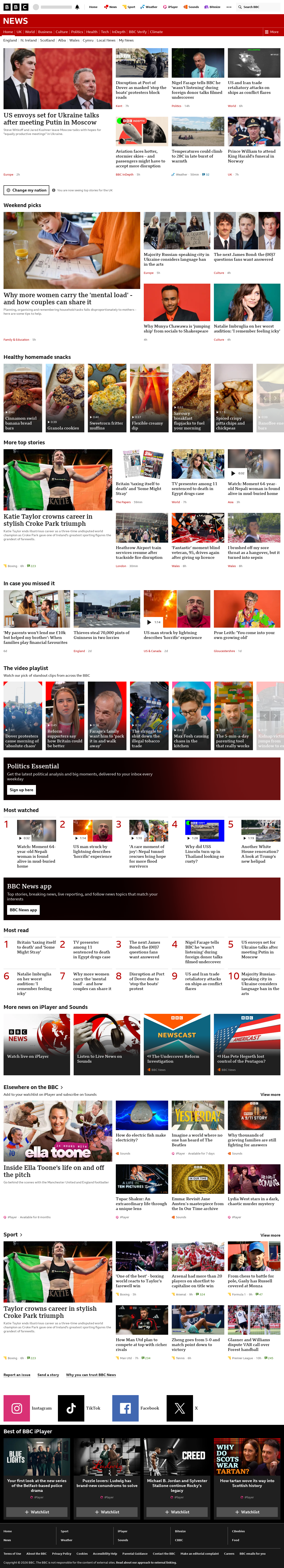Click the Search BBC field
This screenshot has width=284, height=1568.
[258, 7]
